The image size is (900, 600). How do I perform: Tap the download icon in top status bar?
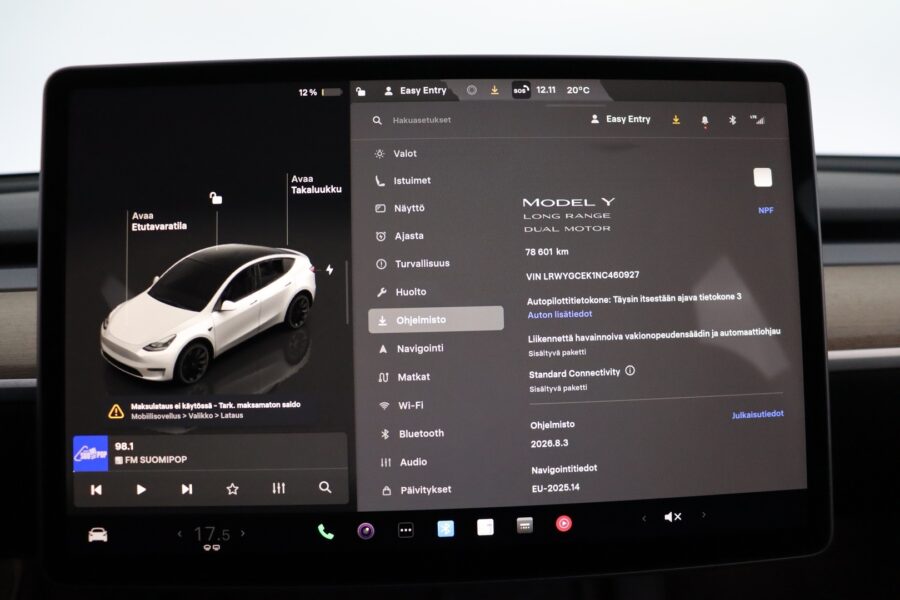pos(495,90)
